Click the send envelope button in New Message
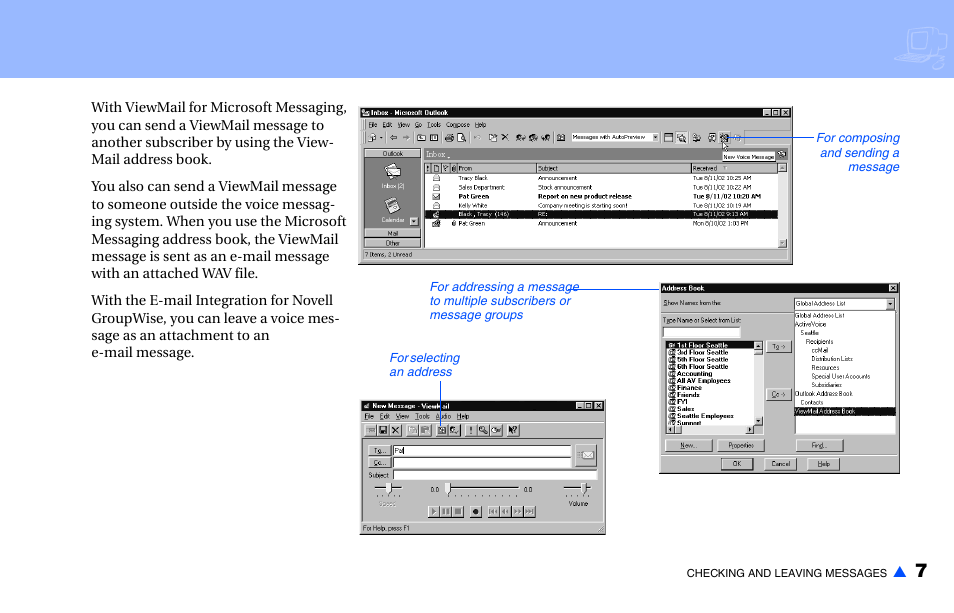The height and width of the screenshot is (613, 954). (586, 455)
